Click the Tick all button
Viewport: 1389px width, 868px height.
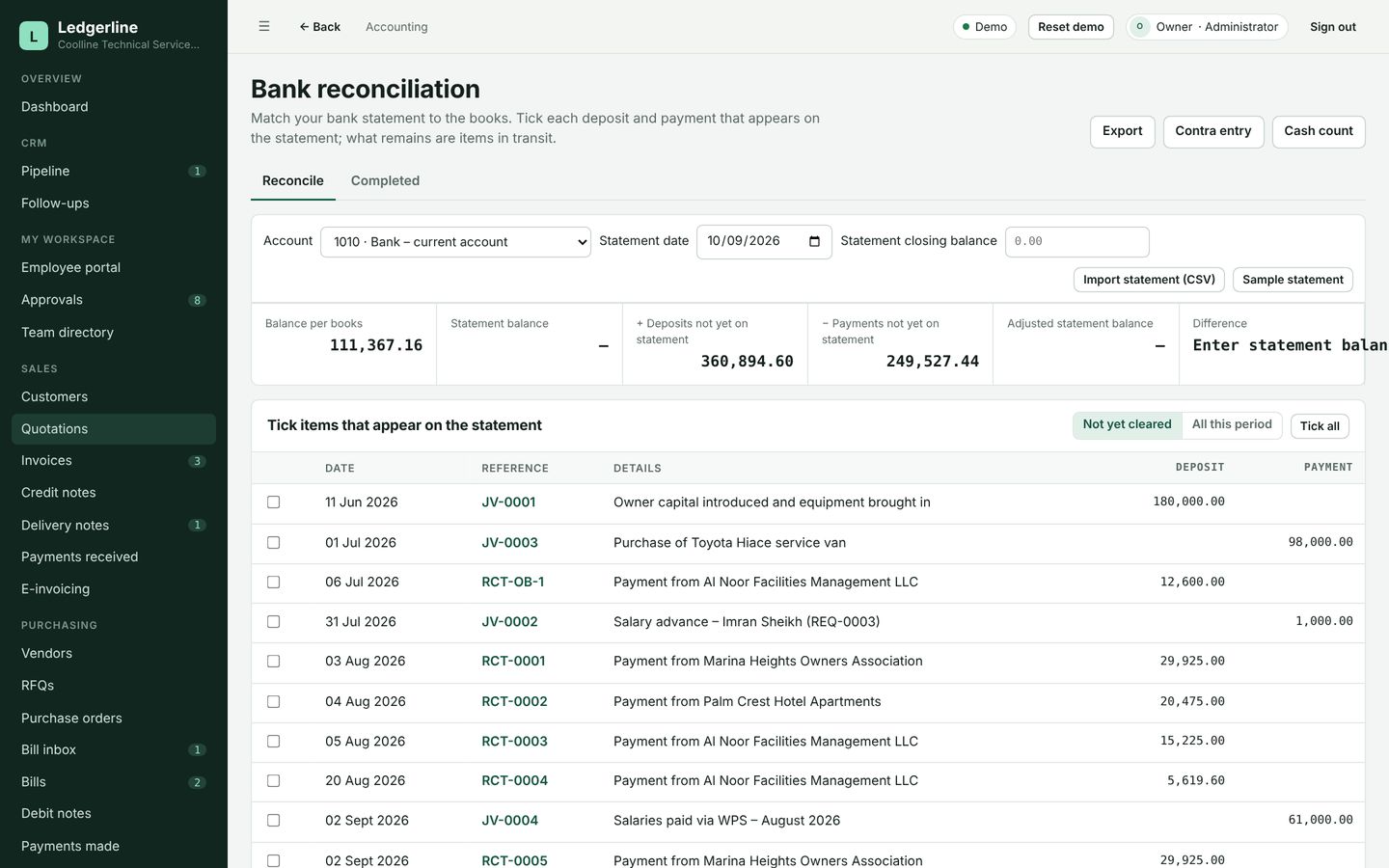click(1320, 426)
